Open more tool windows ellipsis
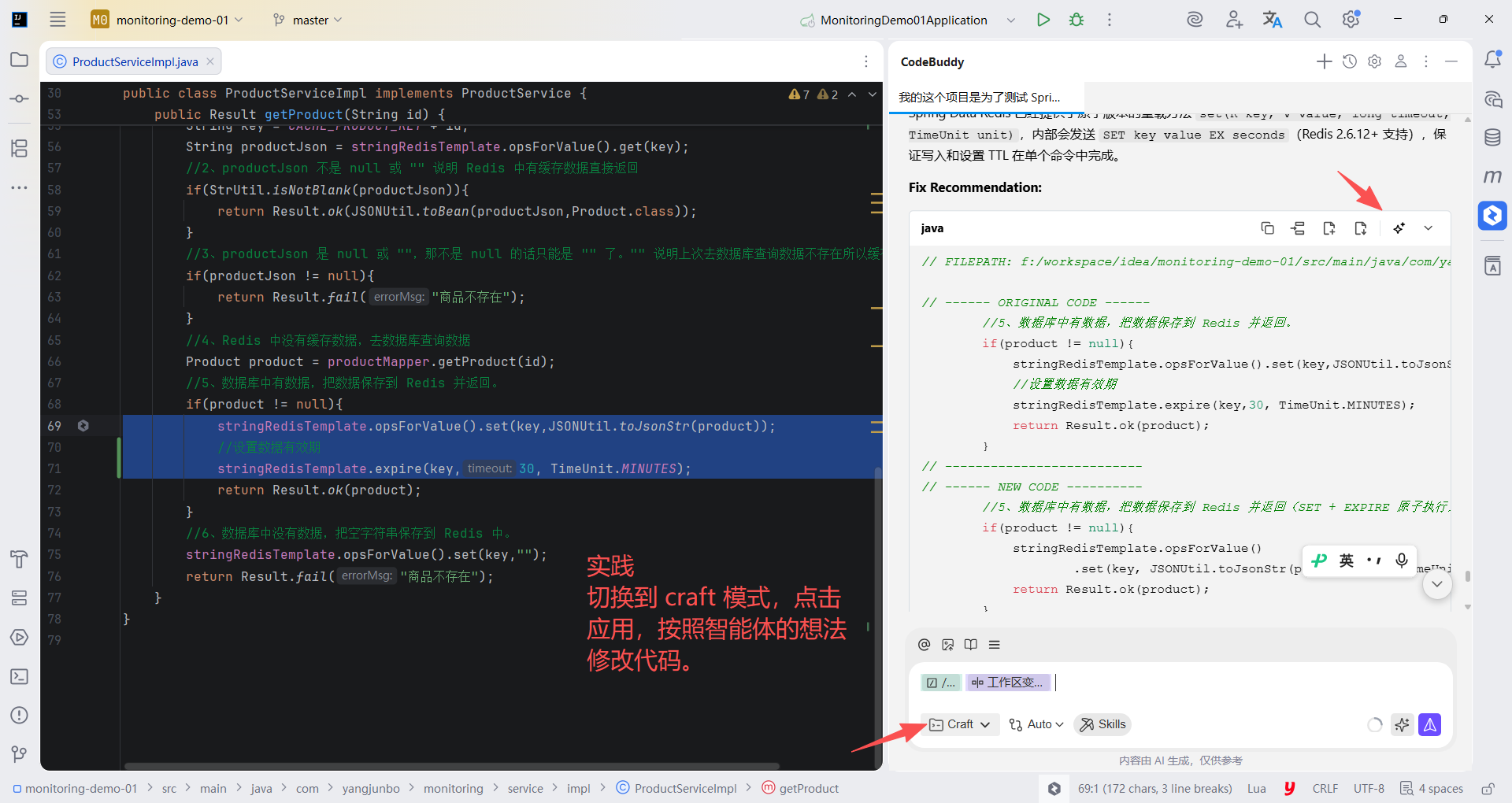Image resolution: width=1512 pixels, height=803 pixels. click(20, 187)
